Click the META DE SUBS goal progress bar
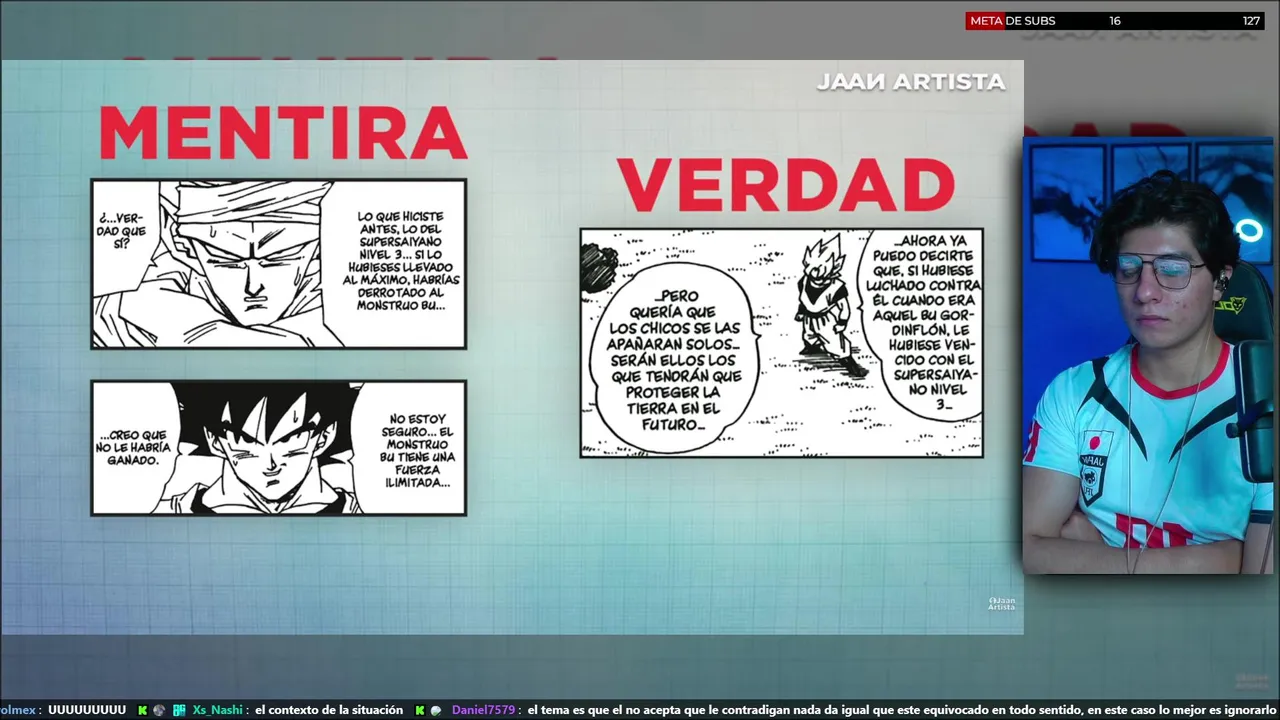Image resolution: width=1280 pixels, height=720 pixels. [x=1114, y=21]
